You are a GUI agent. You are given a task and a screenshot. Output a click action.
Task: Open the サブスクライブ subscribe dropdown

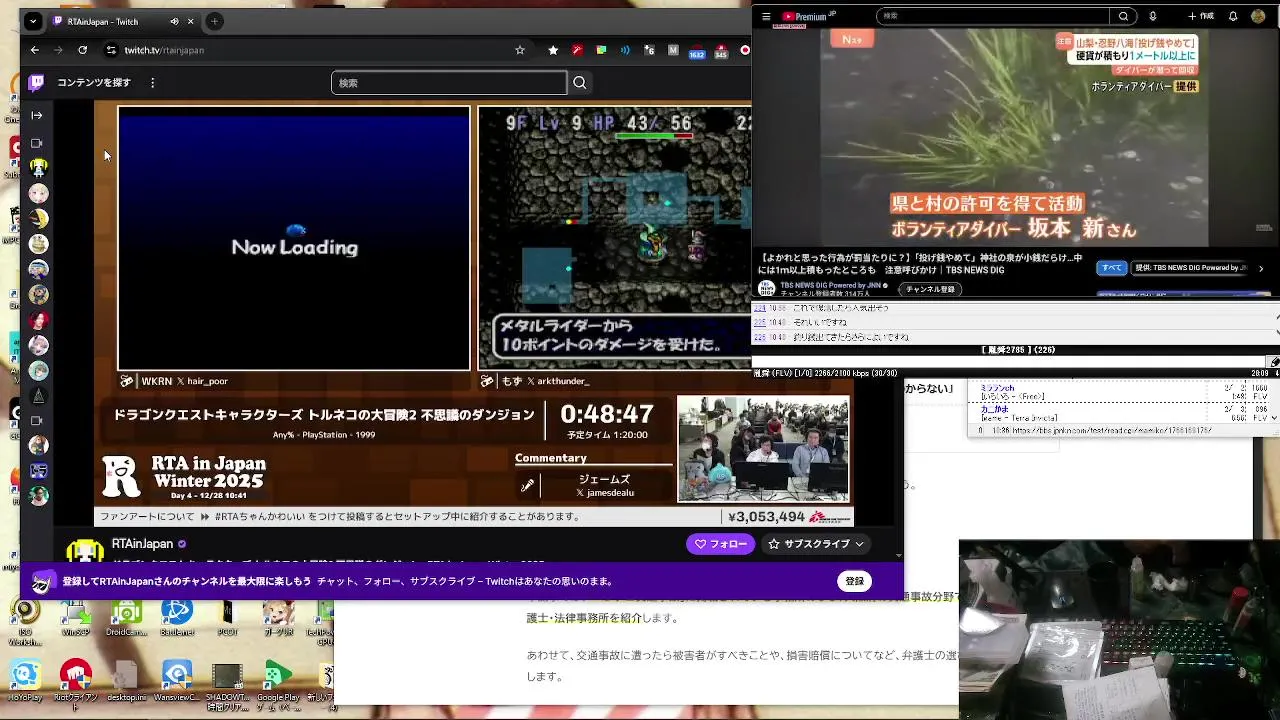(815, 544)
